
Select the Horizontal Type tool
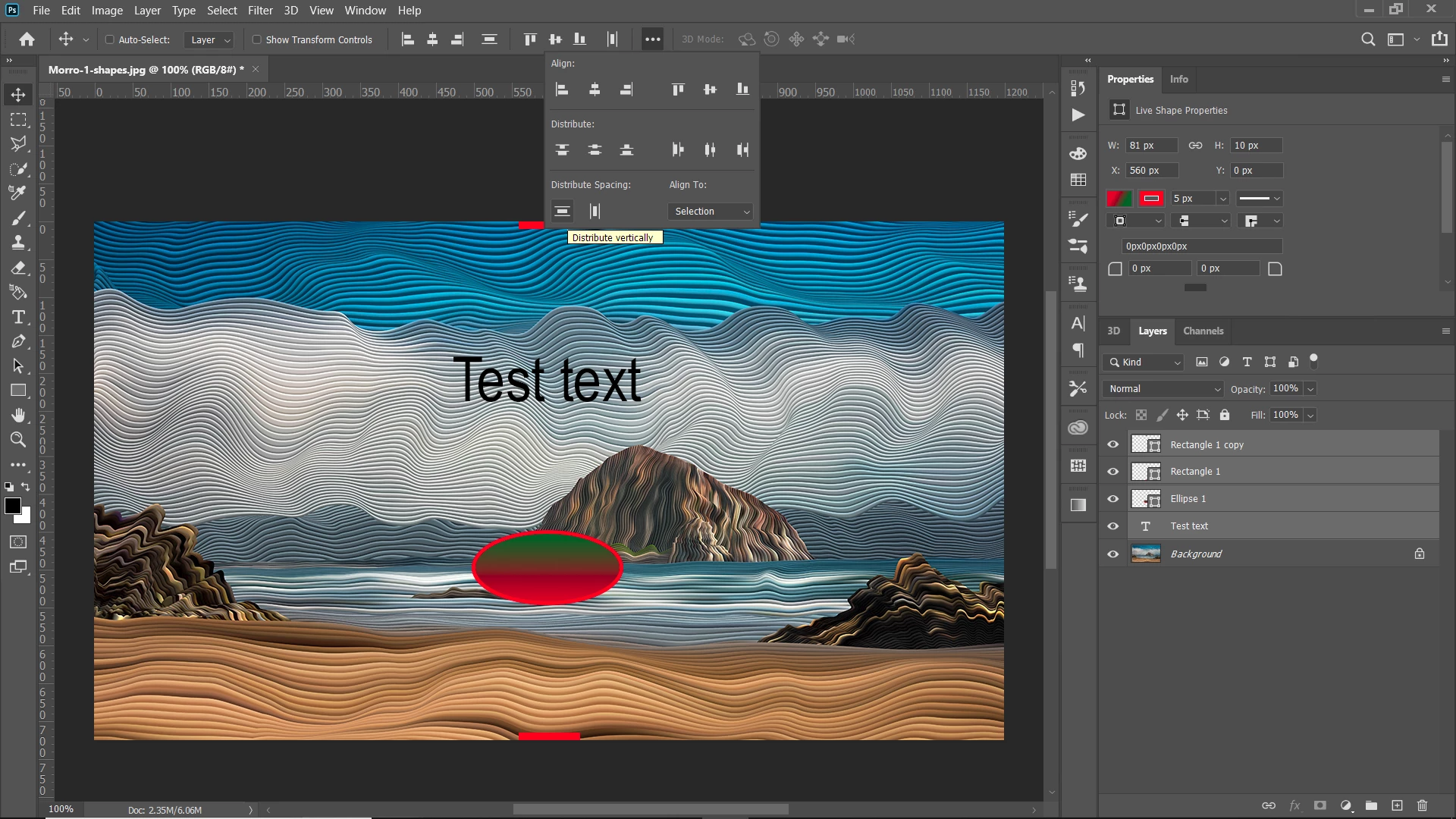tap(18, 317)
